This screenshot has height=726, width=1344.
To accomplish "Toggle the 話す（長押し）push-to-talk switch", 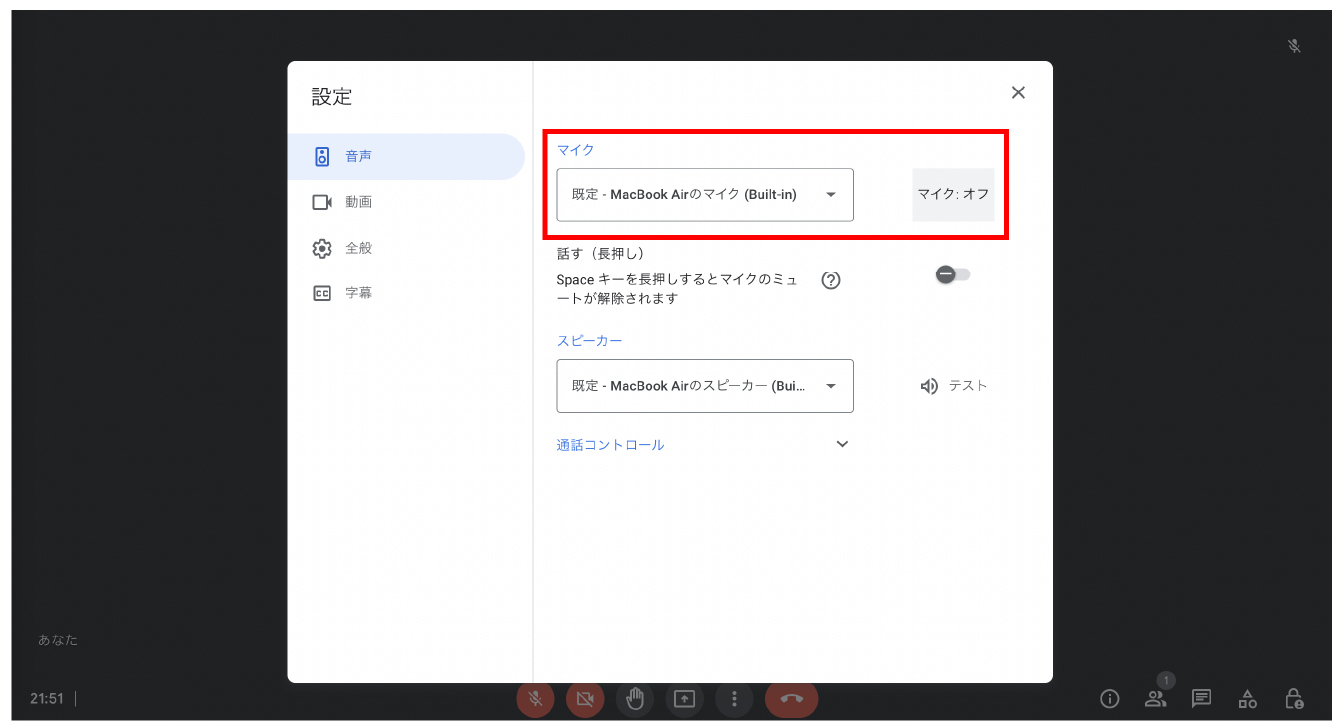I will (x=952, y=275).
